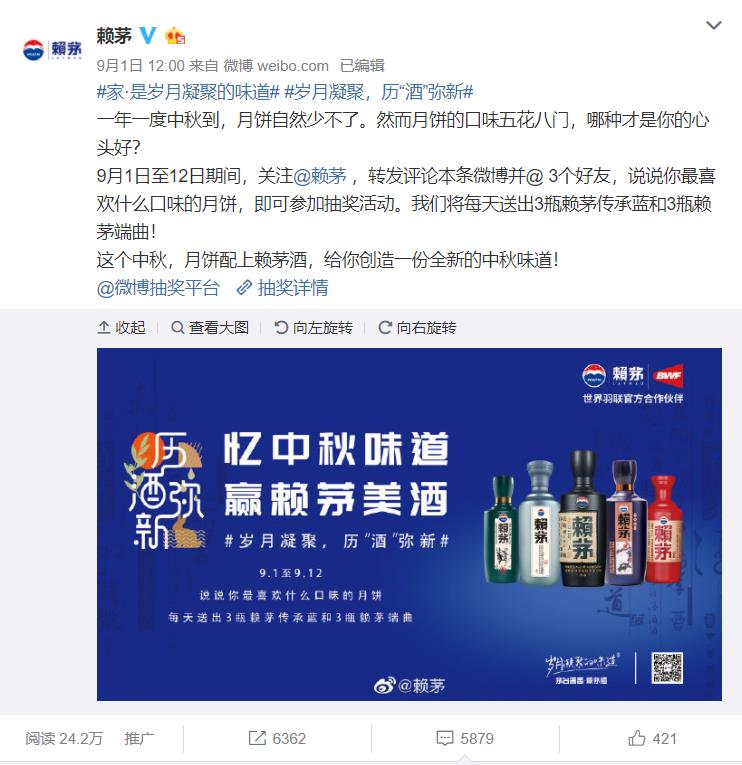Open the @微博抽奖平台 mention link
The height and width of the screenshot is (765, 742).
pos(158,288)
